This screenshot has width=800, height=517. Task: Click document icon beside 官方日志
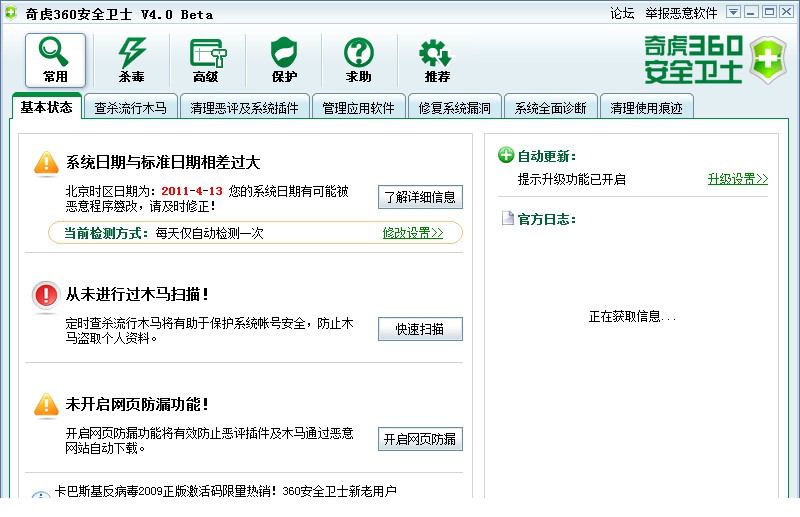(x=508, y=218)
